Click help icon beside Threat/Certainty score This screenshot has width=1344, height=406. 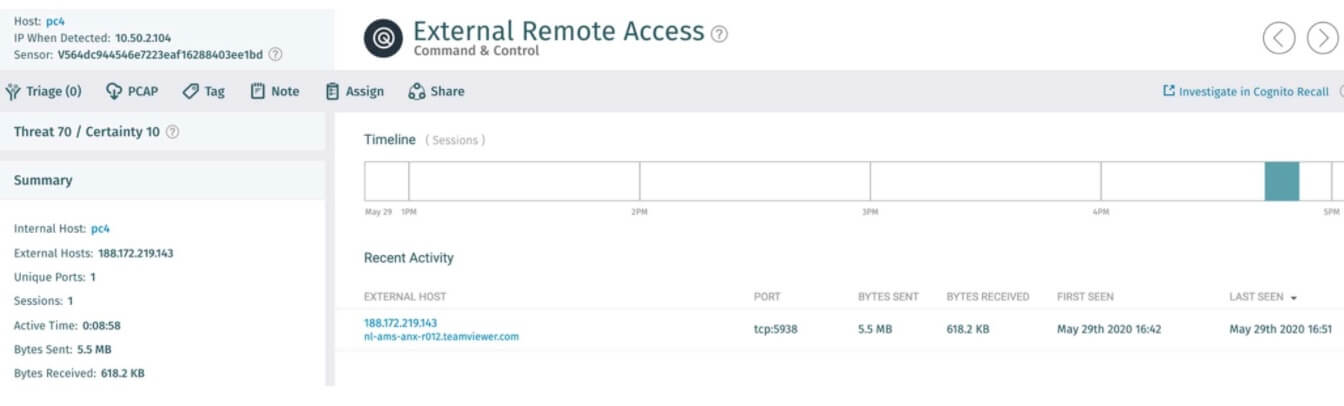click(x=172, y=132)
